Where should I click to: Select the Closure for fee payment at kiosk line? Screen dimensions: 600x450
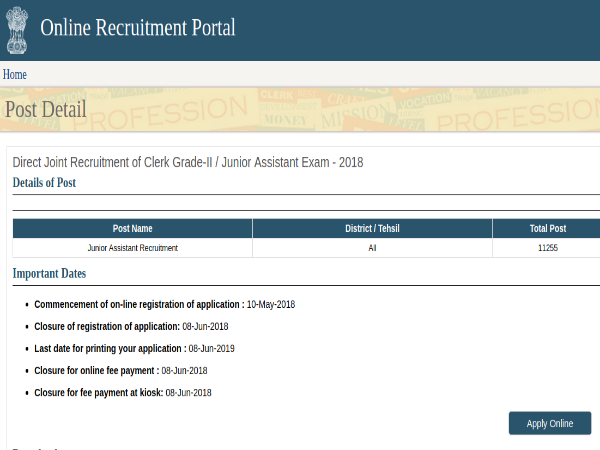pyautogui.click(x=122, y=392)
